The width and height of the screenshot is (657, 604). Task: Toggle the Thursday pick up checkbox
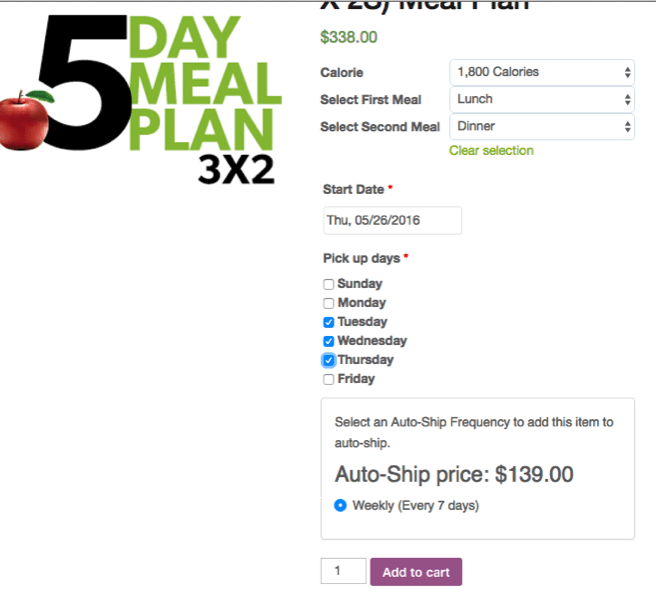click(328, 360)
